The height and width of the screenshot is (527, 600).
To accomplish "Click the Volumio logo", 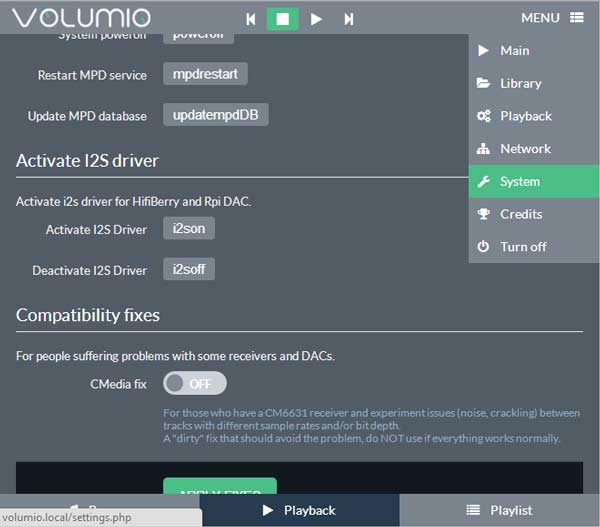I will coord(82,18).
